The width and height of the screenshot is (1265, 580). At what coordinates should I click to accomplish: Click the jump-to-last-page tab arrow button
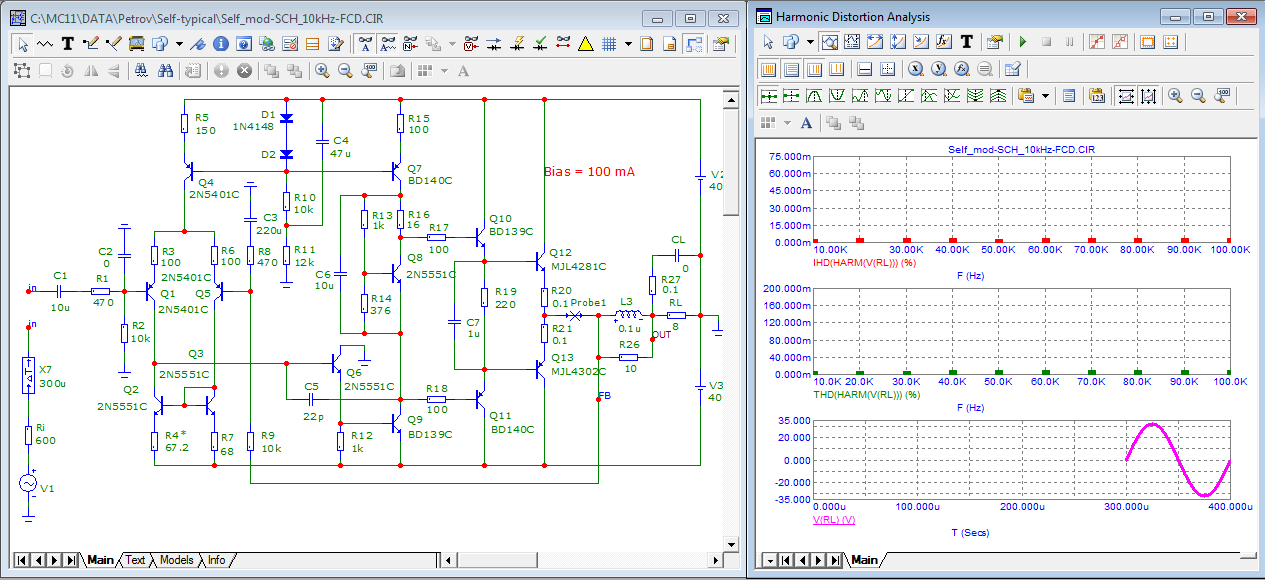point(71,560)
